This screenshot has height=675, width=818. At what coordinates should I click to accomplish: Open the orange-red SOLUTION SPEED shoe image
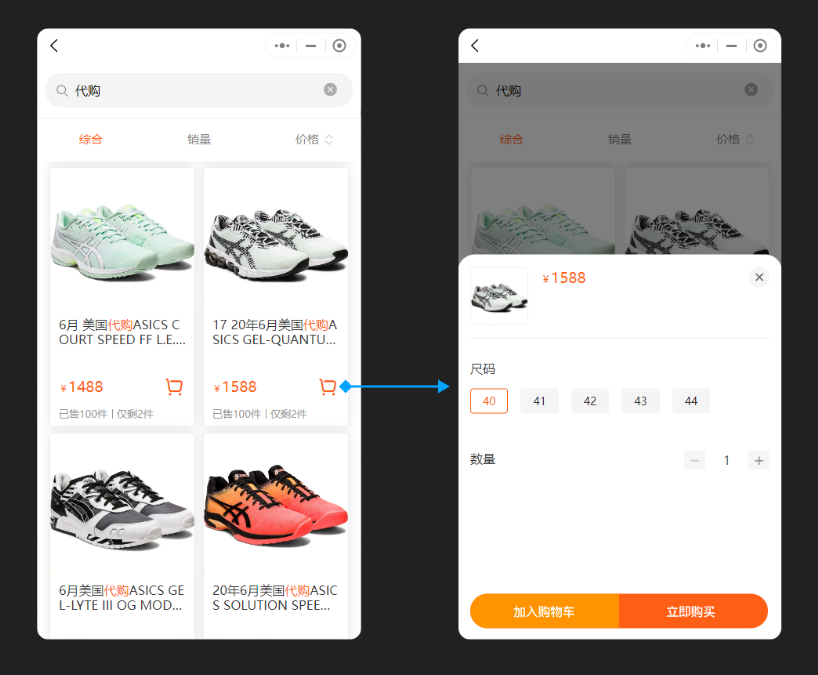pyautogui.click(x=276, y=504)
